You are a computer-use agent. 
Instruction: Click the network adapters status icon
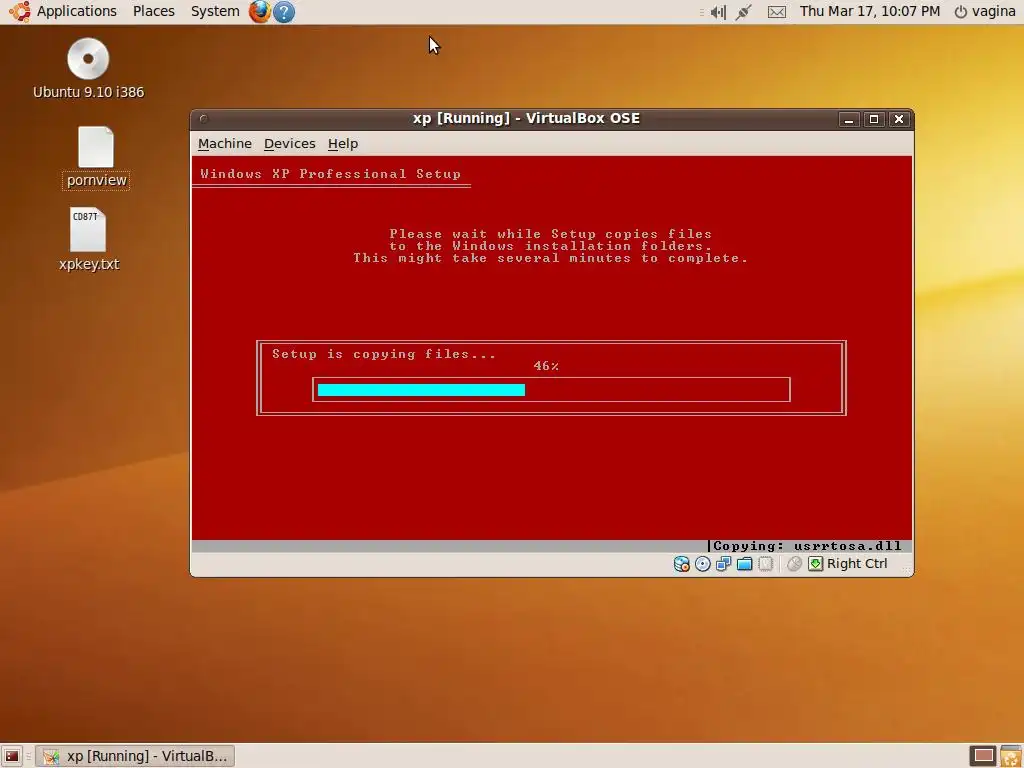[724, 564]
